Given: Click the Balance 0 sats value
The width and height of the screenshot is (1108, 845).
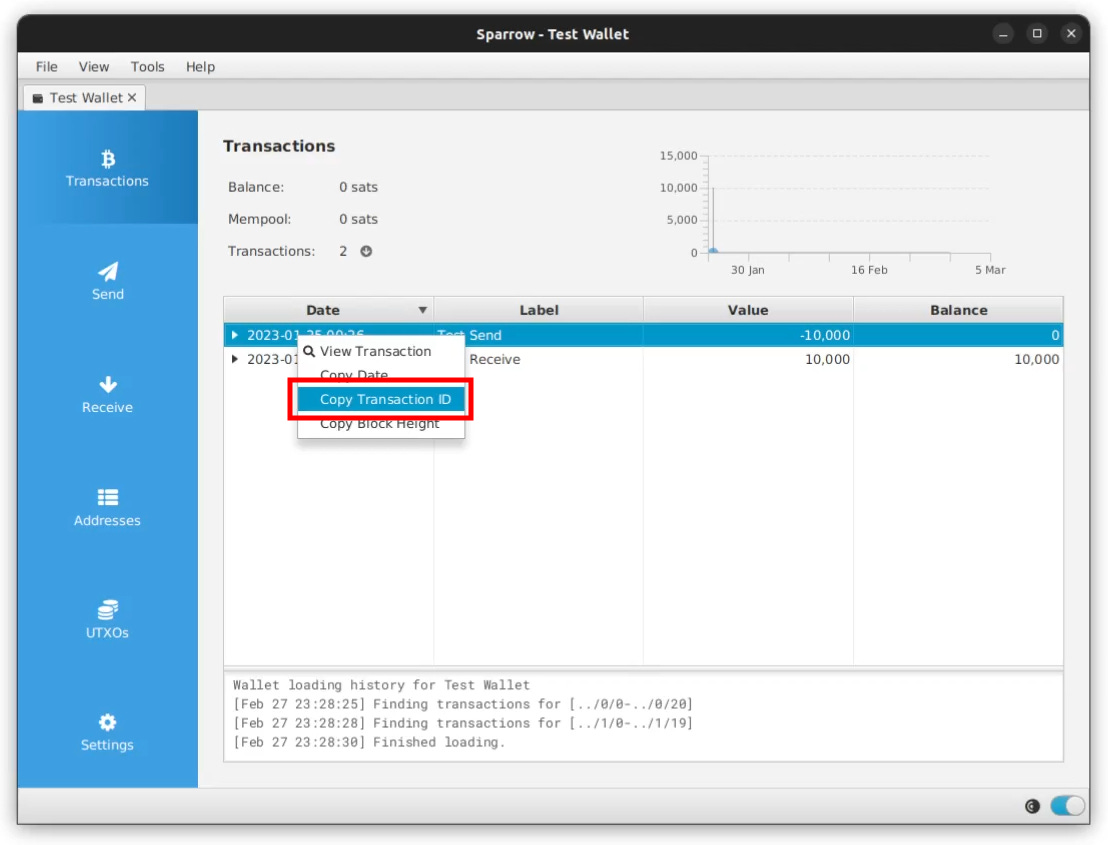Looking at the screenshot, I should pyautogui.click(x=358, y=187).
